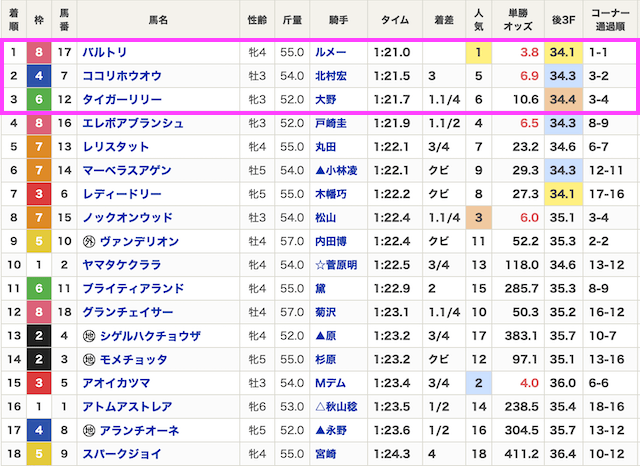Click the 単勝オッズ column header
Viewport: 640px width, 466px height.
click(518, 20)
